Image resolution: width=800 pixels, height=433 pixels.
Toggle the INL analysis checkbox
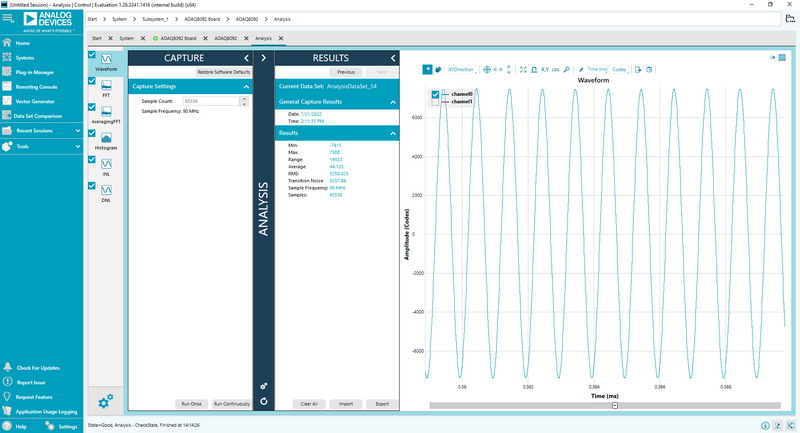click(x=93, y=161)
